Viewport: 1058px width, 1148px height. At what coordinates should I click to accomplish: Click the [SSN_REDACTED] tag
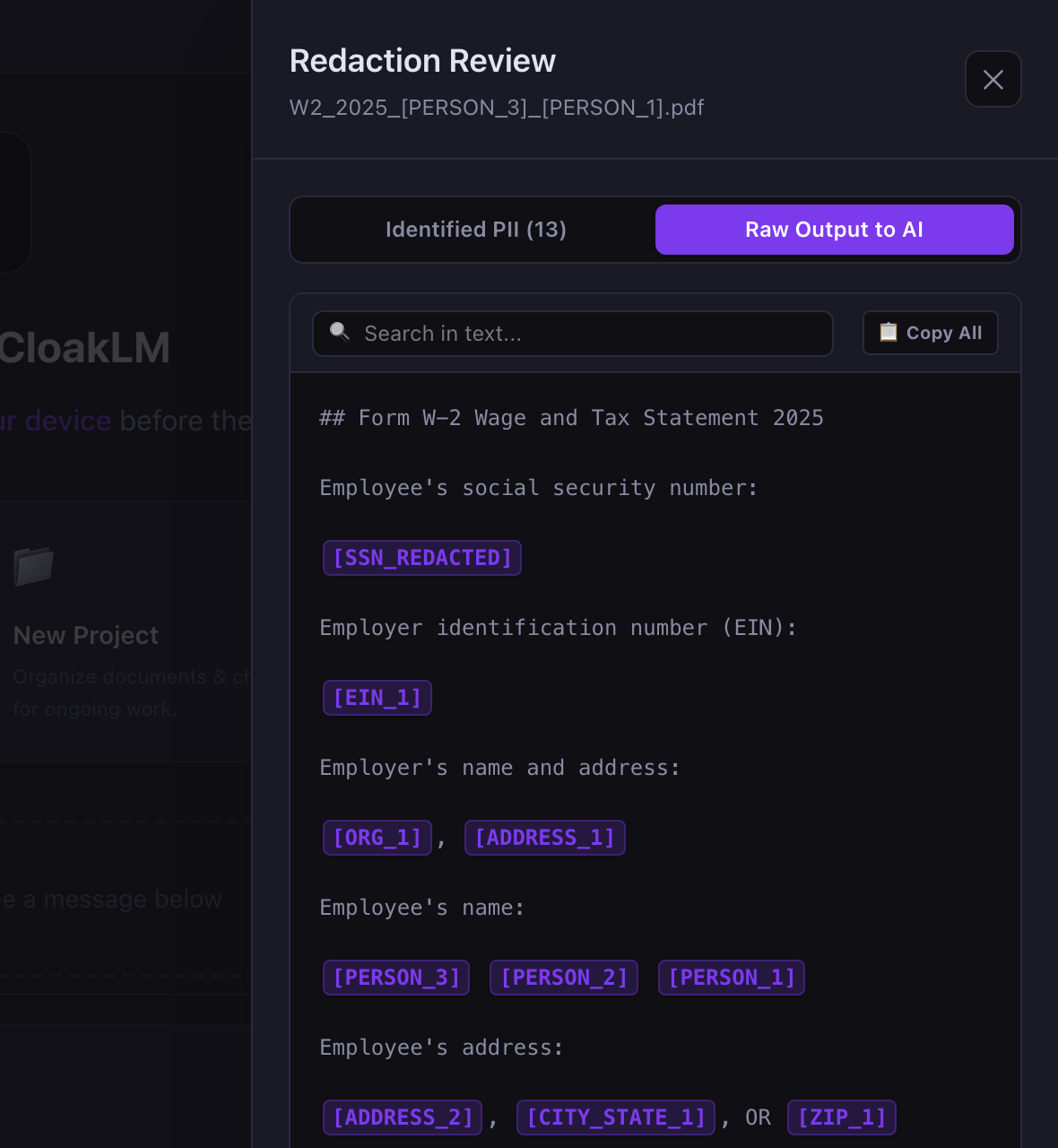[422, 558]
